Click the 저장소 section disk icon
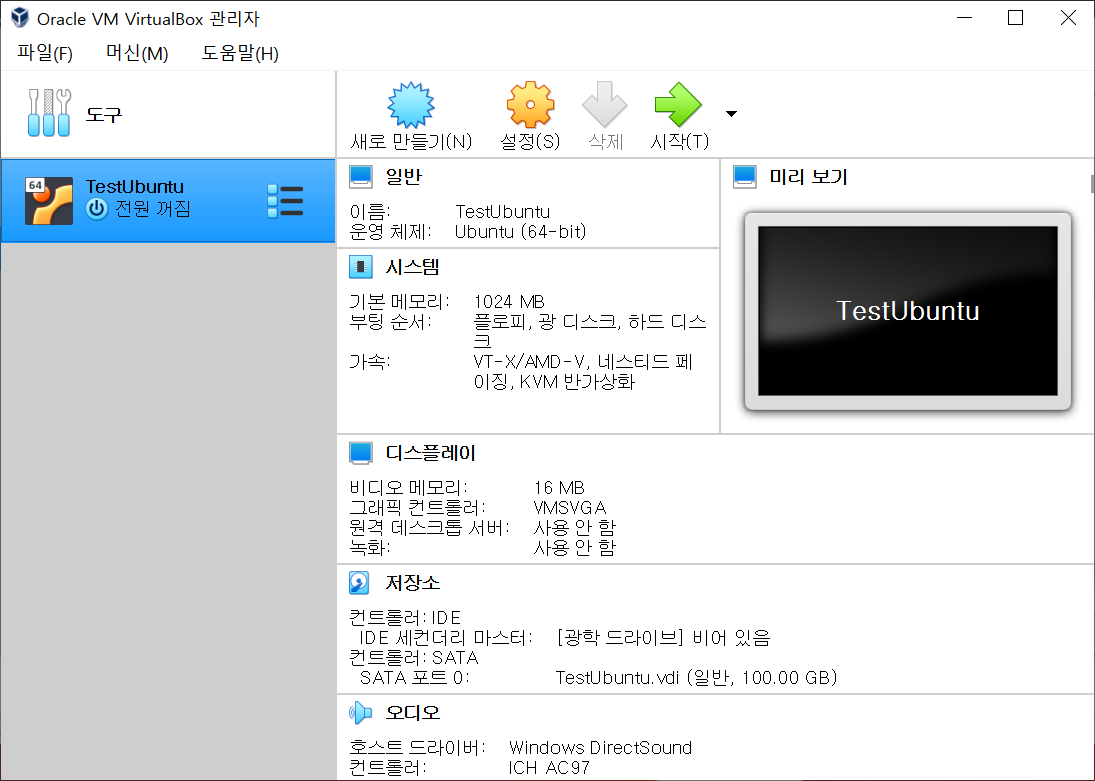The image size is (1095, 781). (x=359, y=583)
